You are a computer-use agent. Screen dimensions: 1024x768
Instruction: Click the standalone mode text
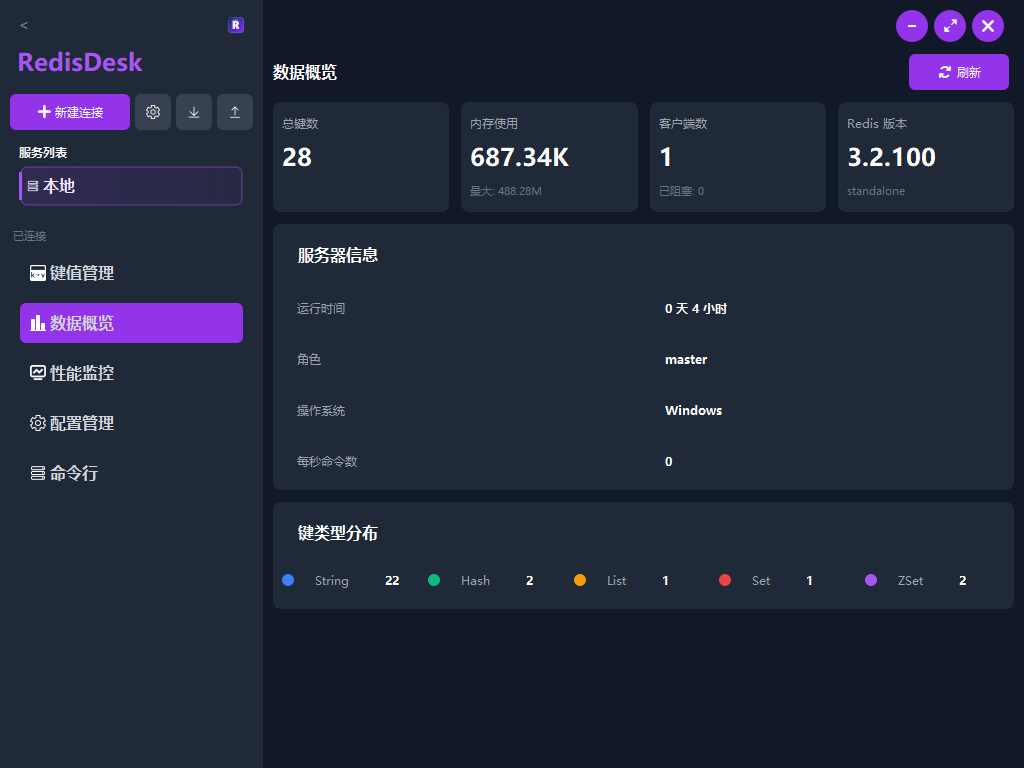[x=876, y=191]
